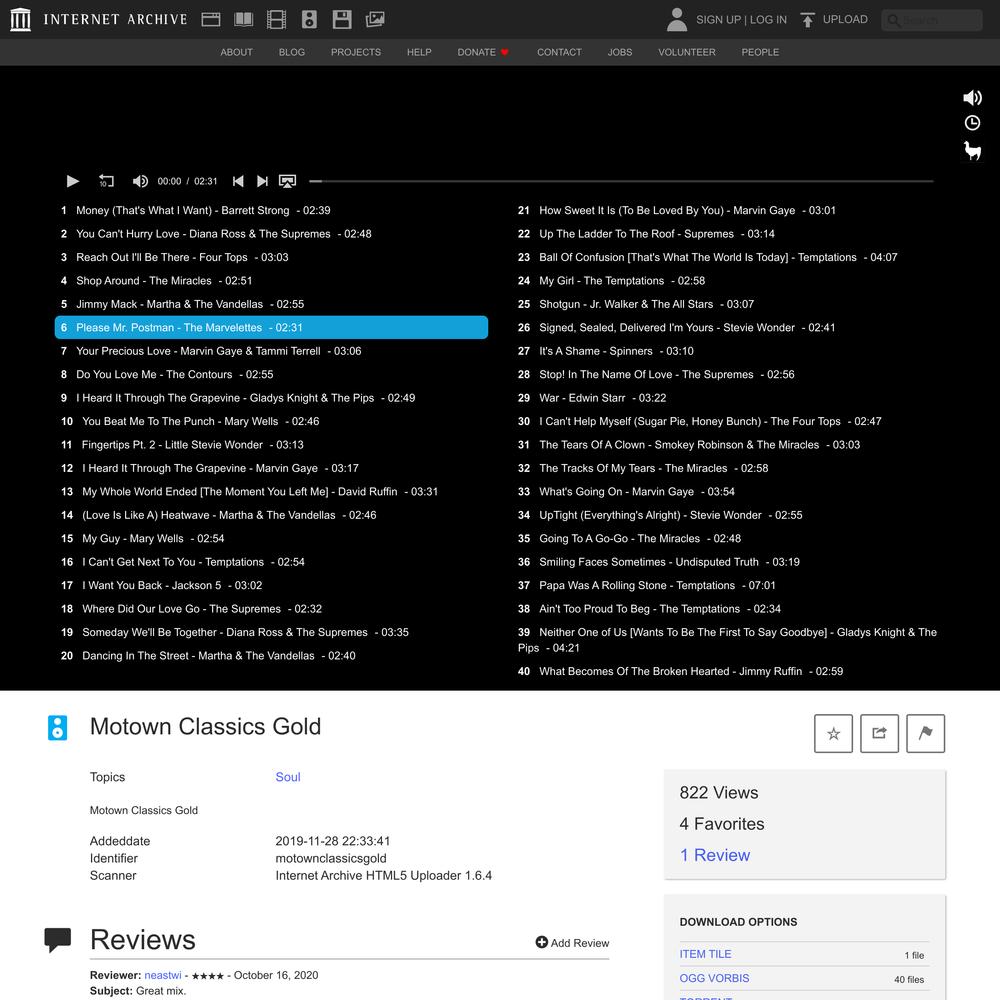Click the SIGN UP link
The width and height of the screenshot is (1000, 1000).
[718, 20]
